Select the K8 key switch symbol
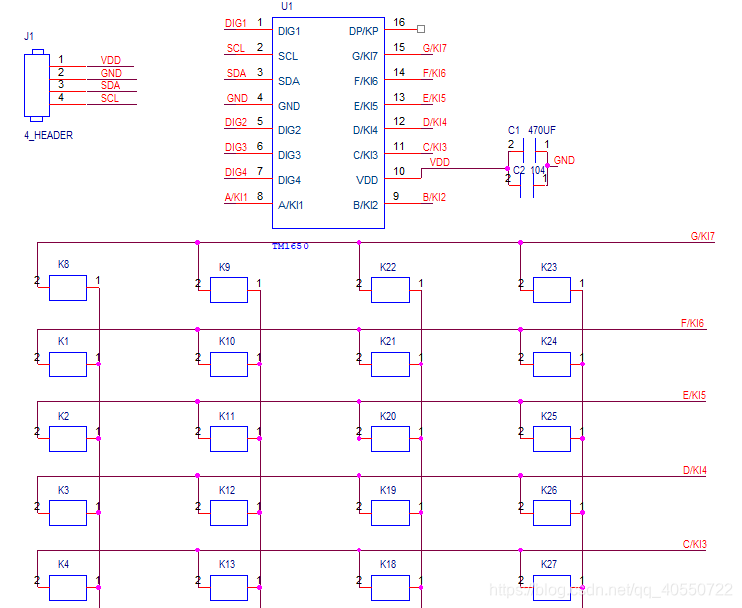This screenshot has width=742, height=608. 68,288
